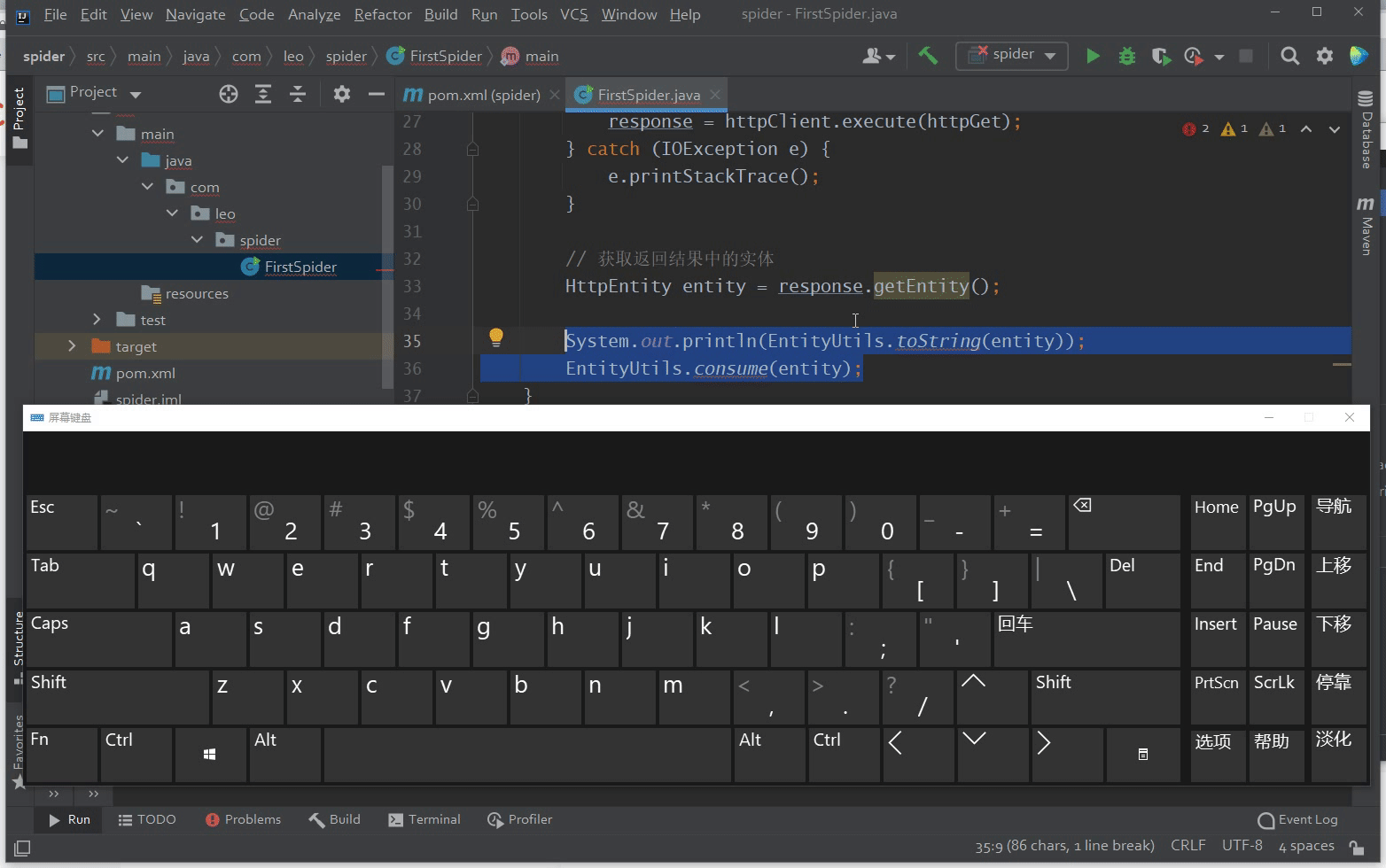This screenshot has width=1386, height=868.
Task: Collapse the spider package node
Action: point(197,239)
